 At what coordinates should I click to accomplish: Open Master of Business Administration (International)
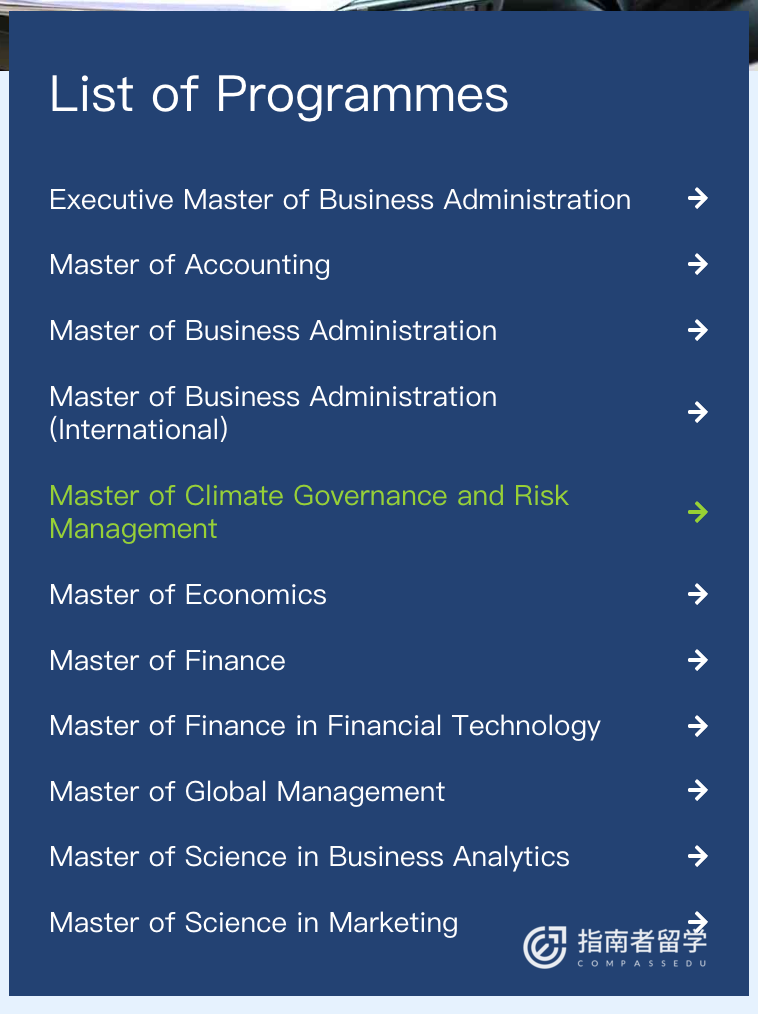pyautogui.click(x=274, y=413)
